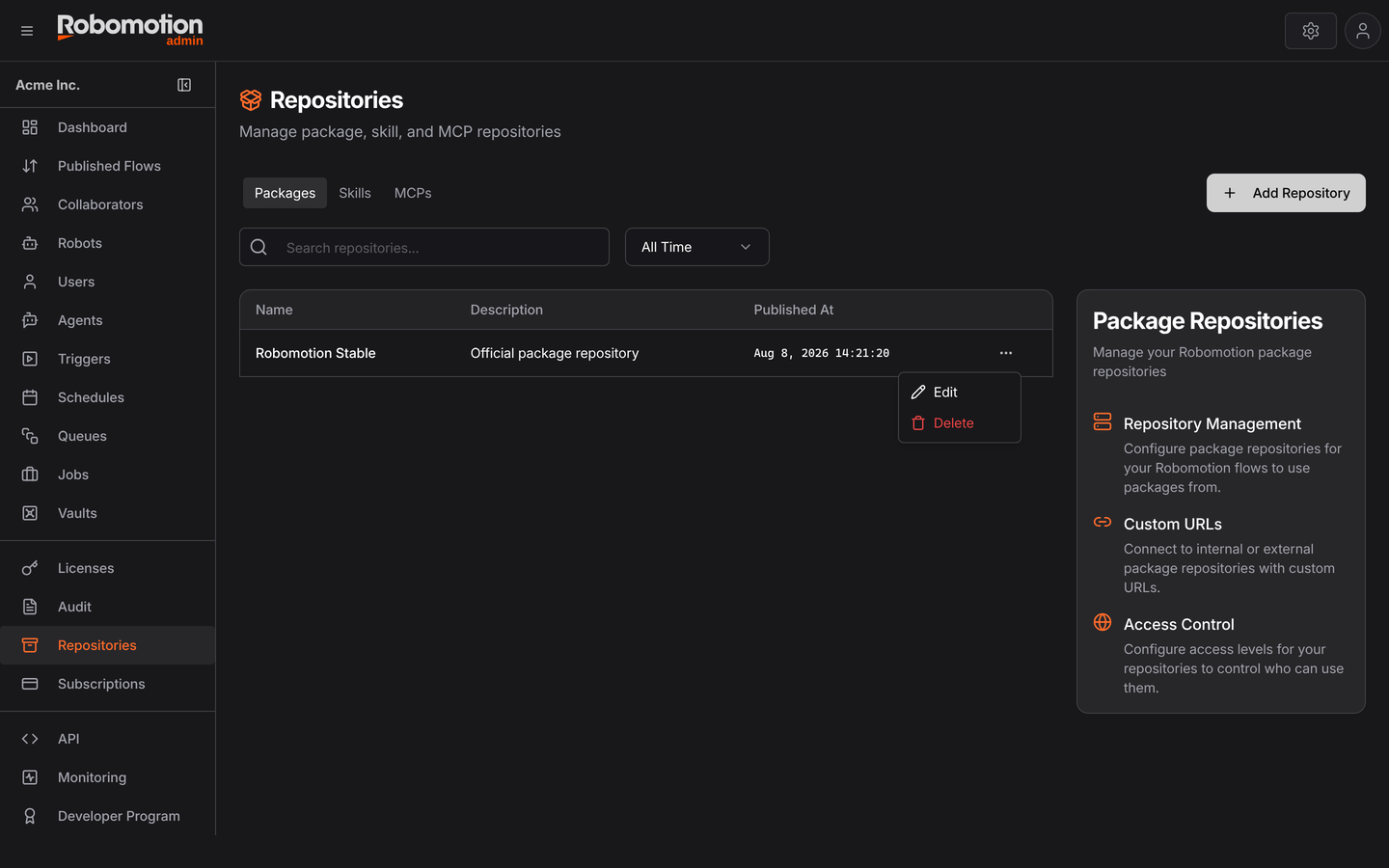Viewport: 1389px width, 868px height.
Task: Choose Edit from the row menu
Action: (960, 393)
